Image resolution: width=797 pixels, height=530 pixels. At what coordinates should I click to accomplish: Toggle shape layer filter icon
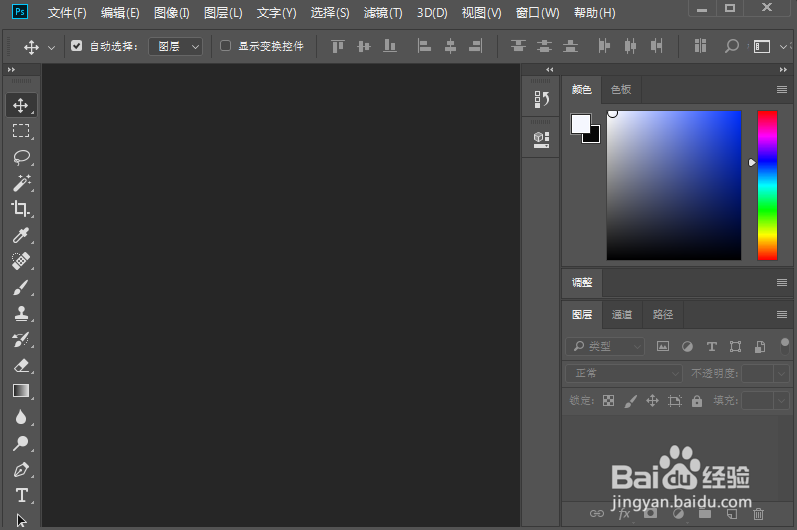click(x=735, y=347)
